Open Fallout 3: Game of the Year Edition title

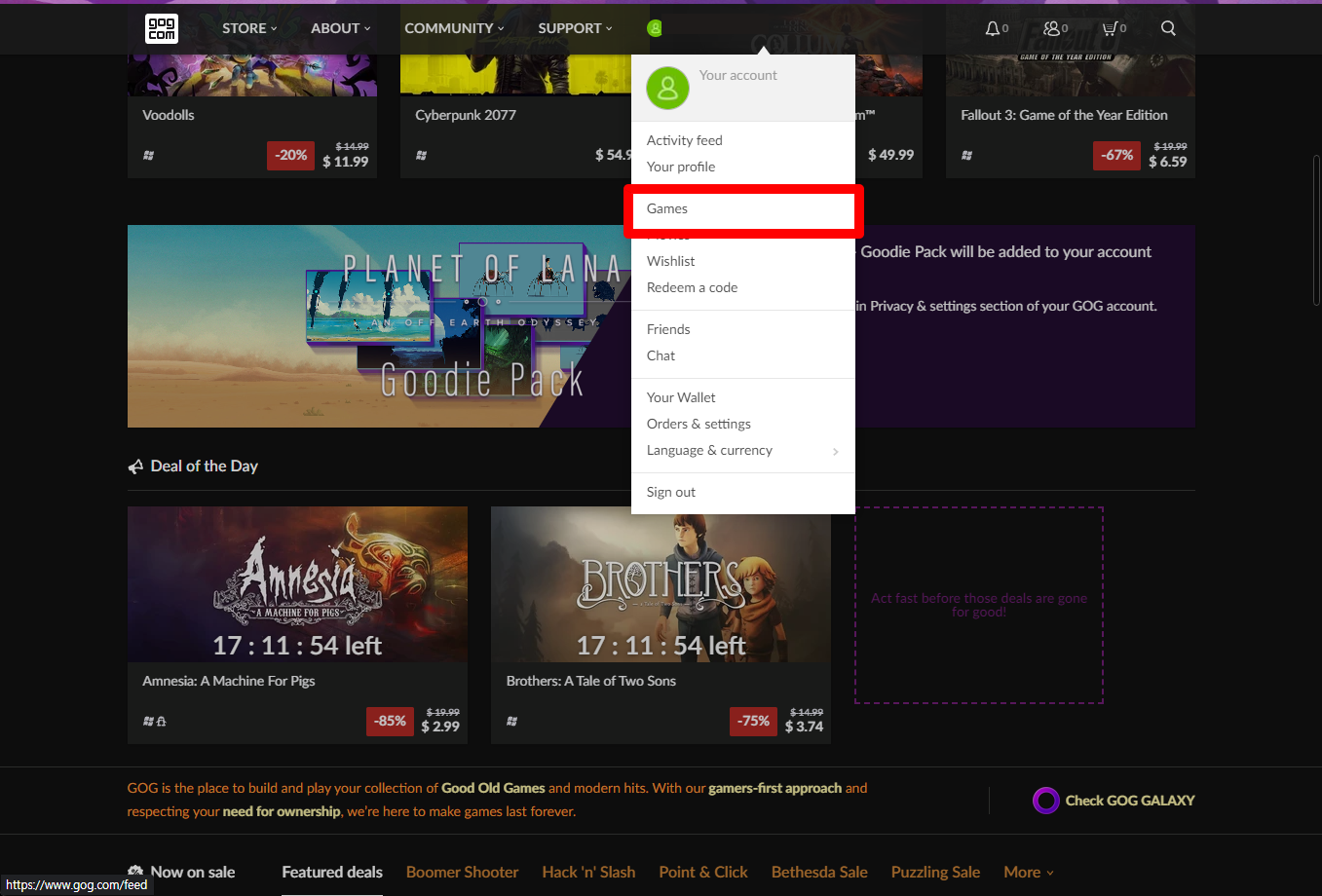tap(1064, 115)
